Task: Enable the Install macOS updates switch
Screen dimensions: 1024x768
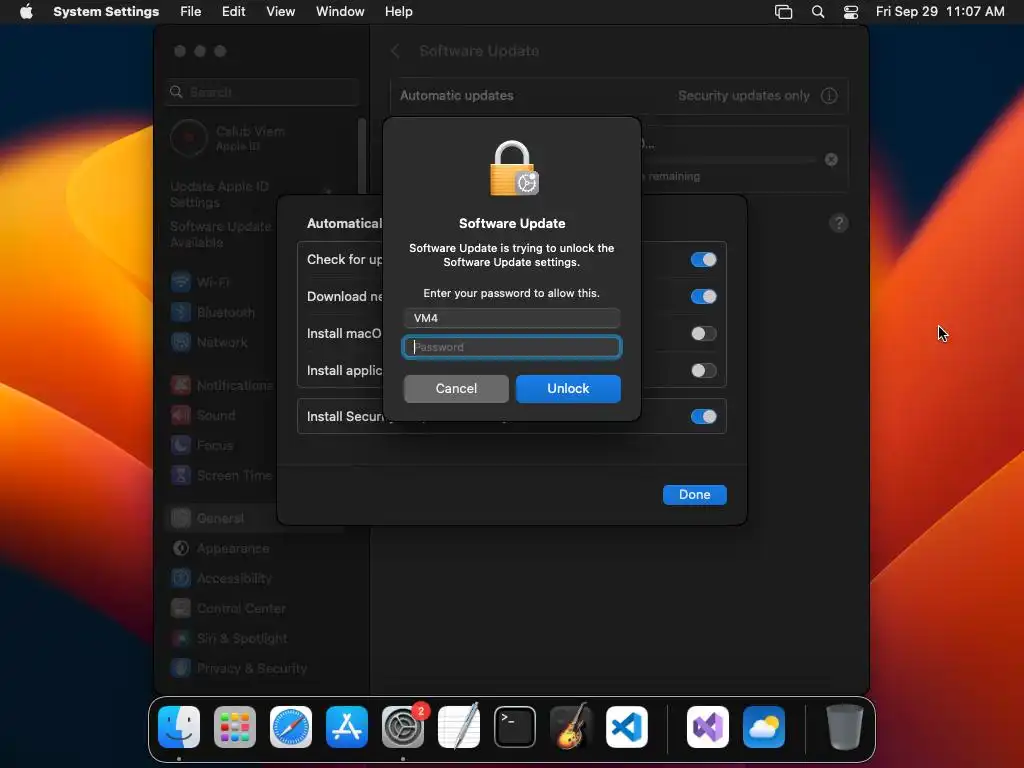Action: coord(703,334)
